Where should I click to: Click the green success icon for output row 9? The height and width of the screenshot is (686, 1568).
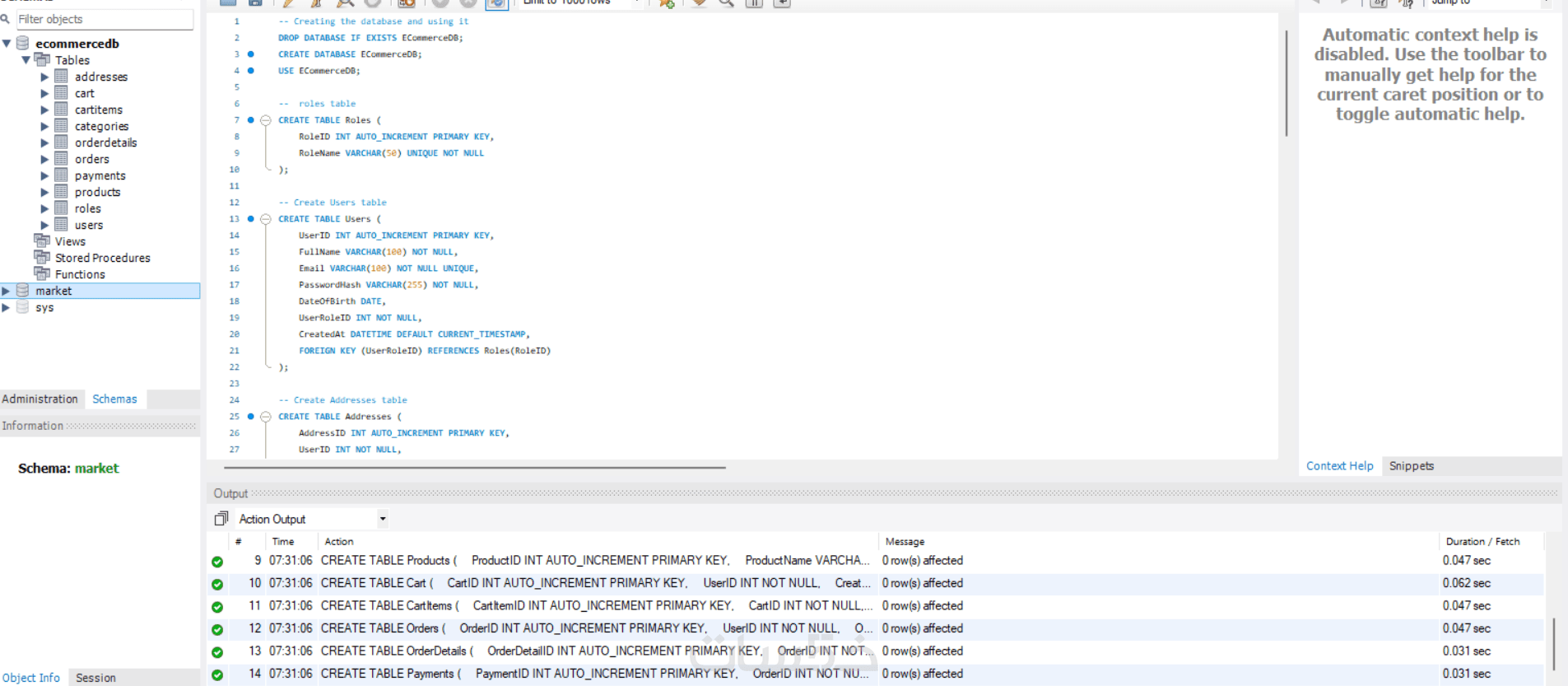click(x=217, y=562)
